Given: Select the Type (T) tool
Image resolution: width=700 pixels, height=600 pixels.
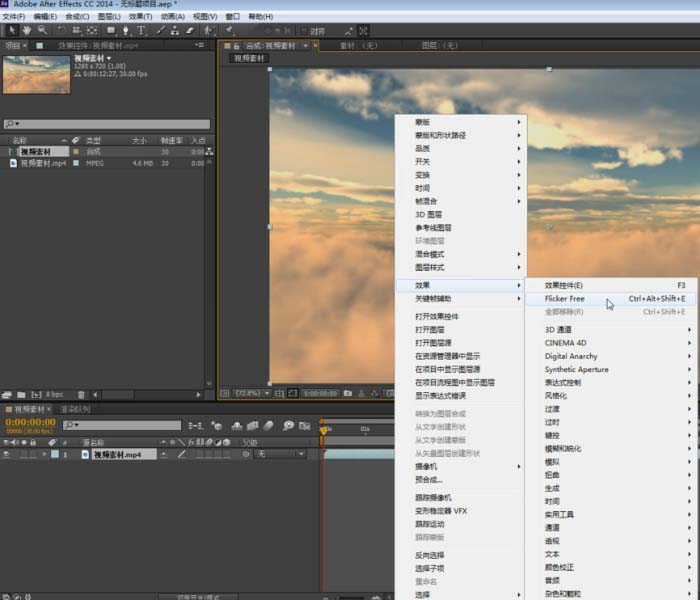Looking at the screenshot, I should tap(141, 31).
